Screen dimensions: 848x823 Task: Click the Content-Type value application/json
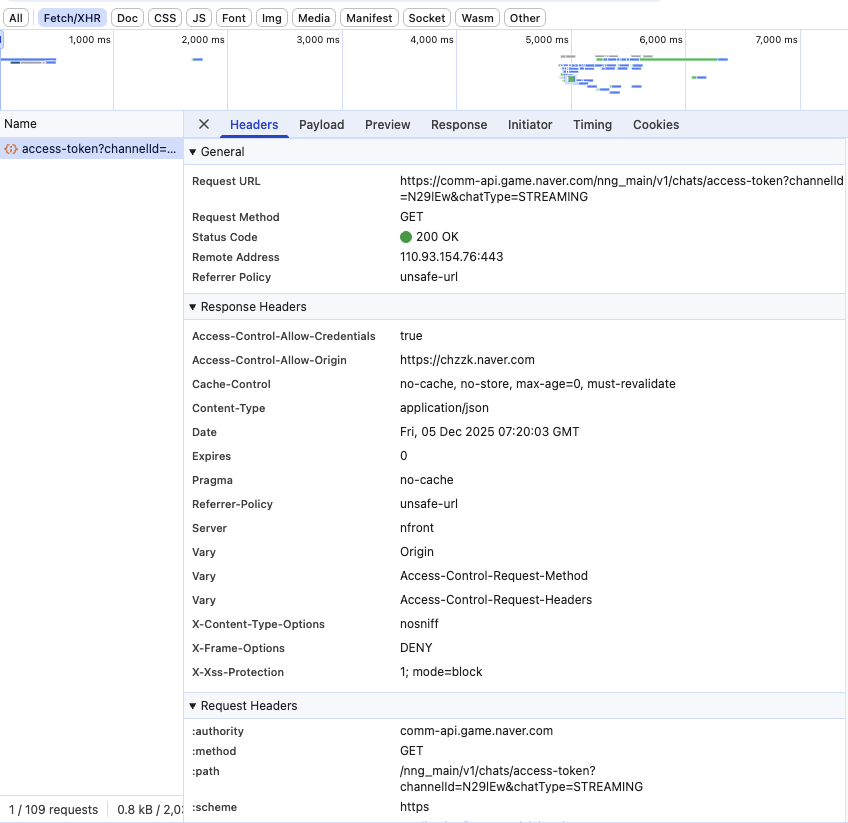tap(444, 408)
